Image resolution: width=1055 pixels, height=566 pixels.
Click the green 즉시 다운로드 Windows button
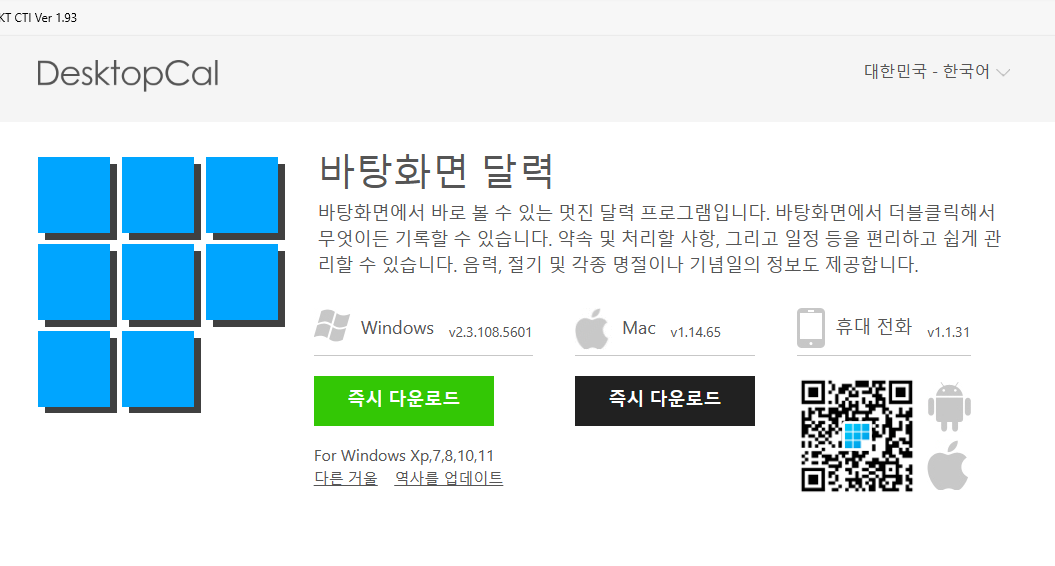404,400
